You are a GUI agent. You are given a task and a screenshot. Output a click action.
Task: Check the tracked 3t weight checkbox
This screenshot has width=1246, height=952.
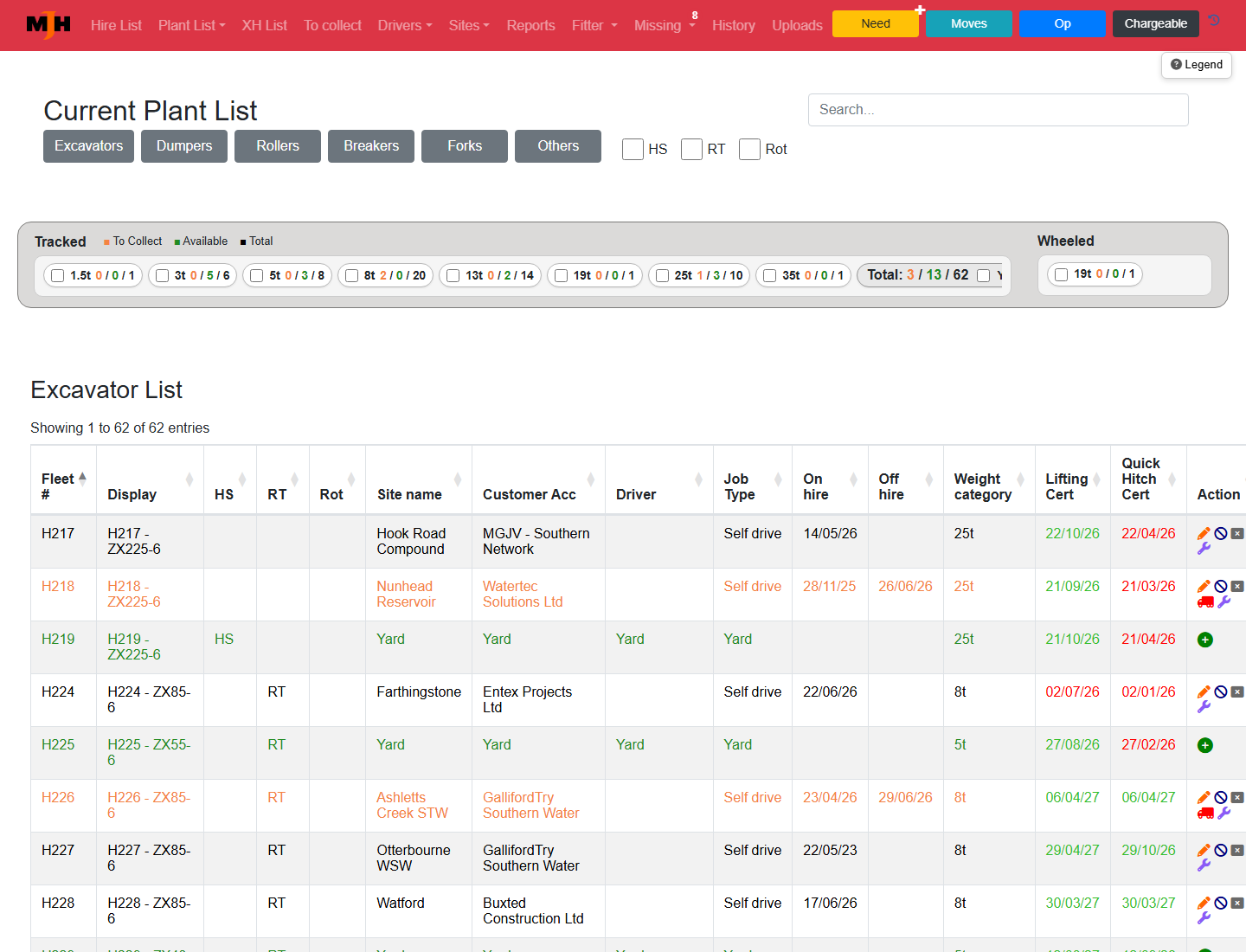point(162,275)
